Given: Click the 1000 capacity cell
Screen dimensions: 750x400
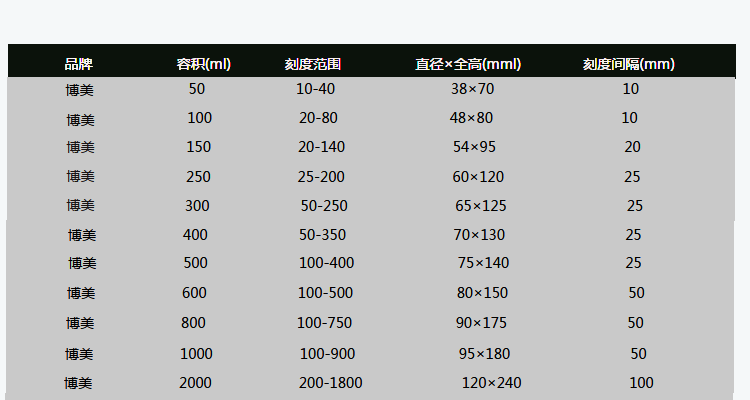Looking at the screenshot, I should click(x=196, y=354).
